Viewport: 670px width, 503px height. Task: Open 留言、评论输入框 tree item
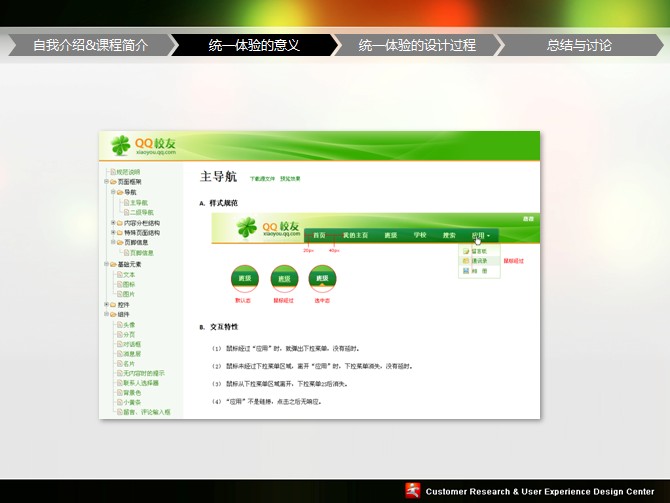tap(147, 412)
